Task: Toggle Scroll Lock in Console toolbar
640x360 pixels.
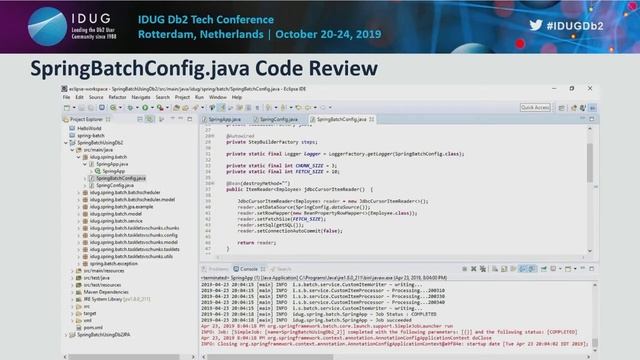Action: point(504,269)
